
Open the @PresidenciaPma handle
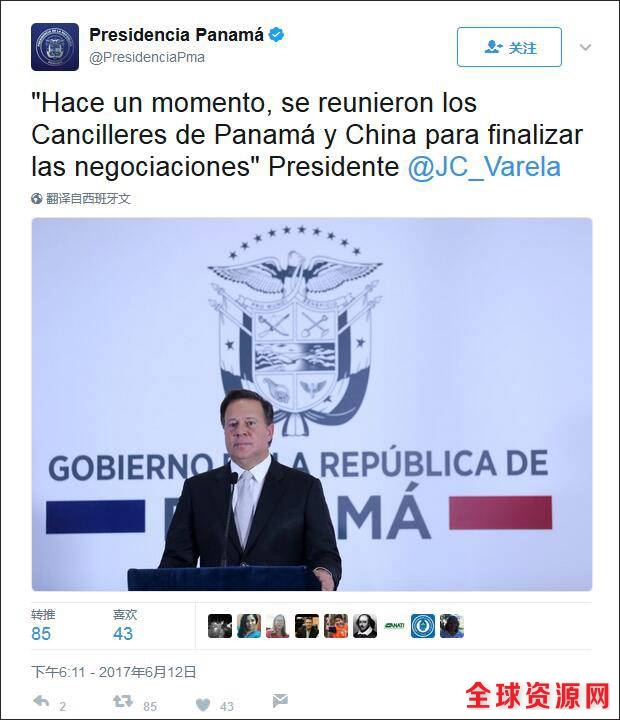pos(147,57)
